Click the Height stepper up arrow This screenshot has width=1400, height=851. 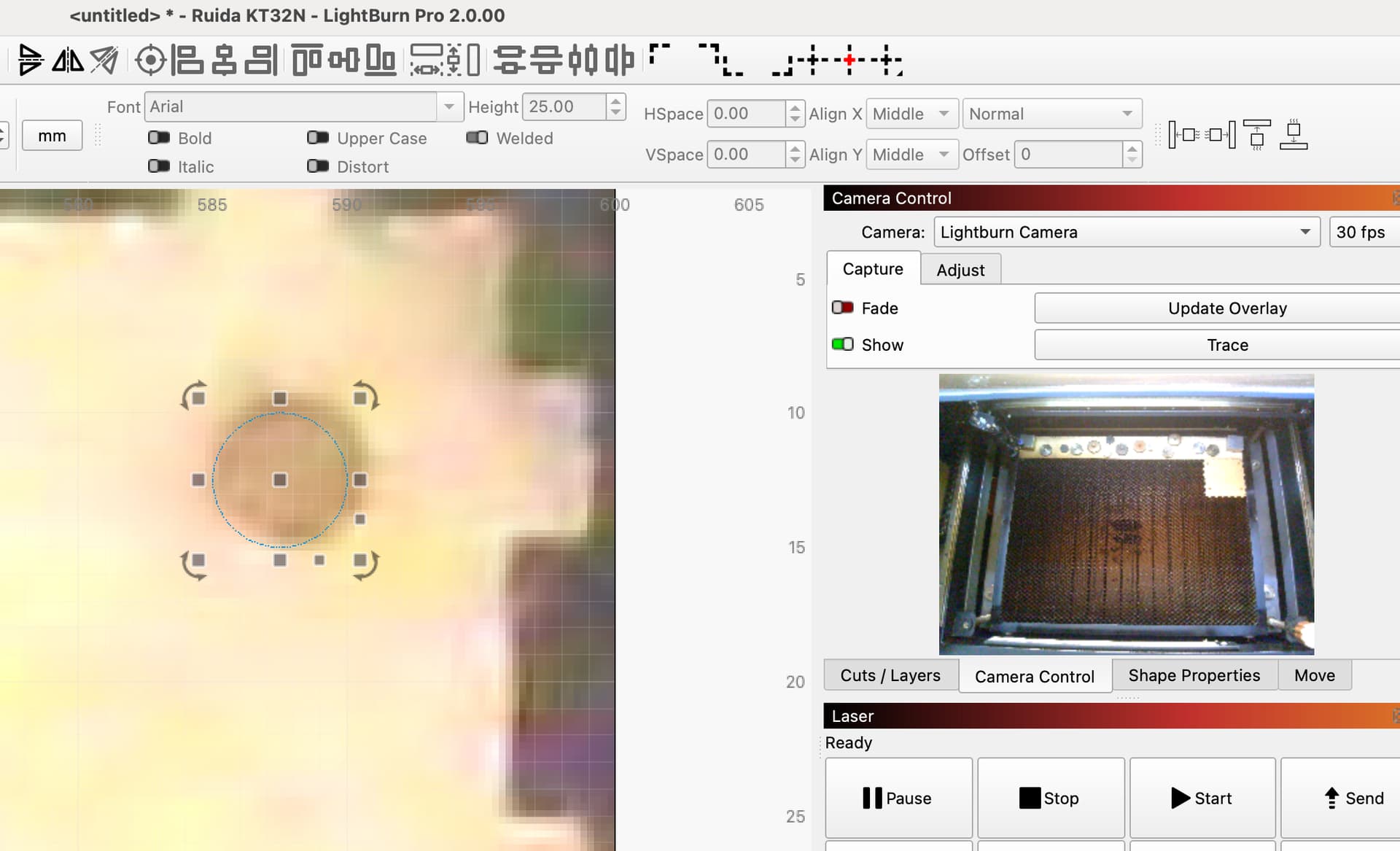tap(616, 100)
